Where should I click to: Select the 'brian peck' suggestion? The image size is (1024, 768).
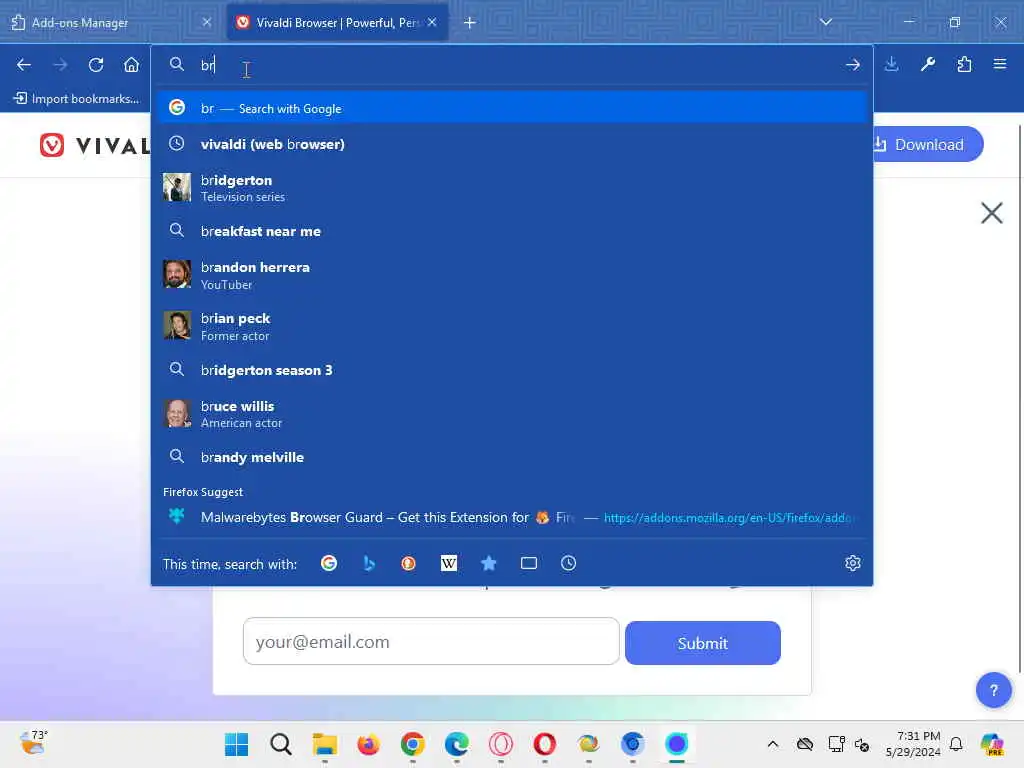click(x=512, y=326)
